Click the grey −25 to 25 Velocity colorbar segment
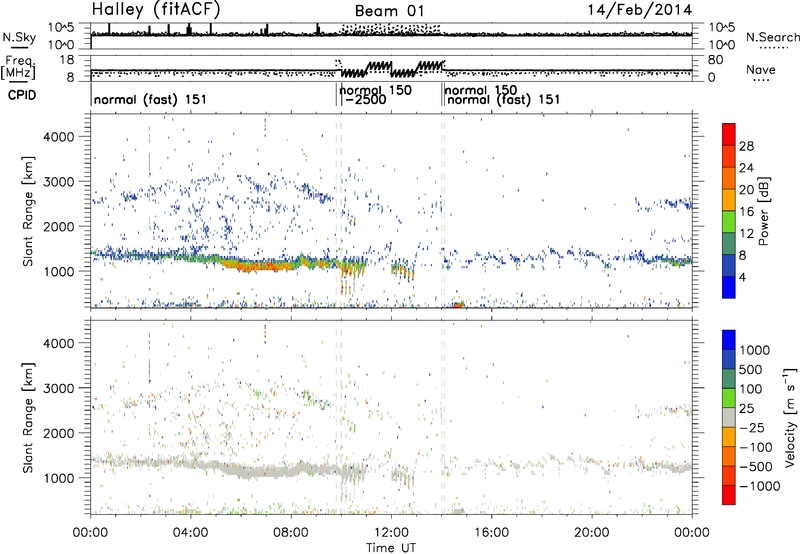Viewport: 800px width, 554px height. tap(729, 417)
